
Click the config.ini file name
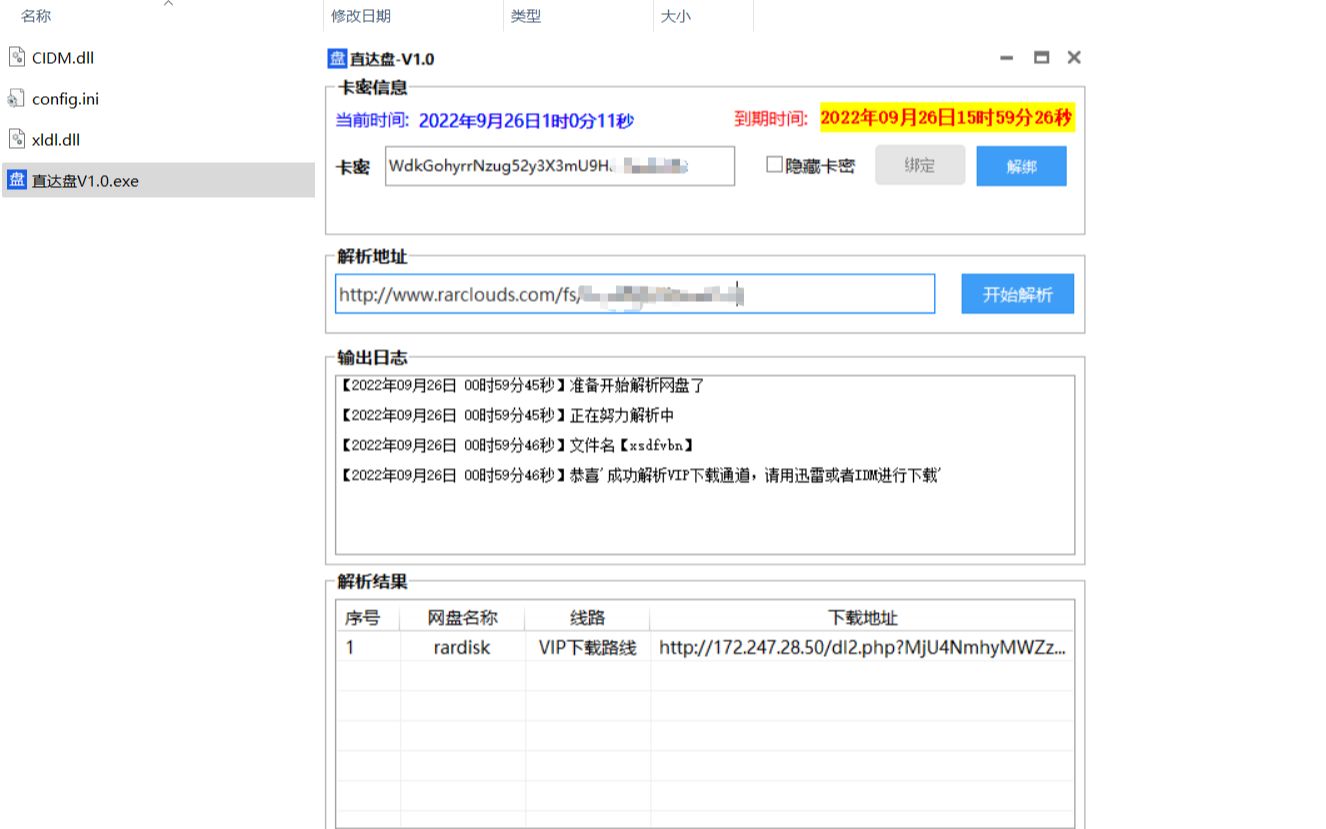(x=65, y=99)
